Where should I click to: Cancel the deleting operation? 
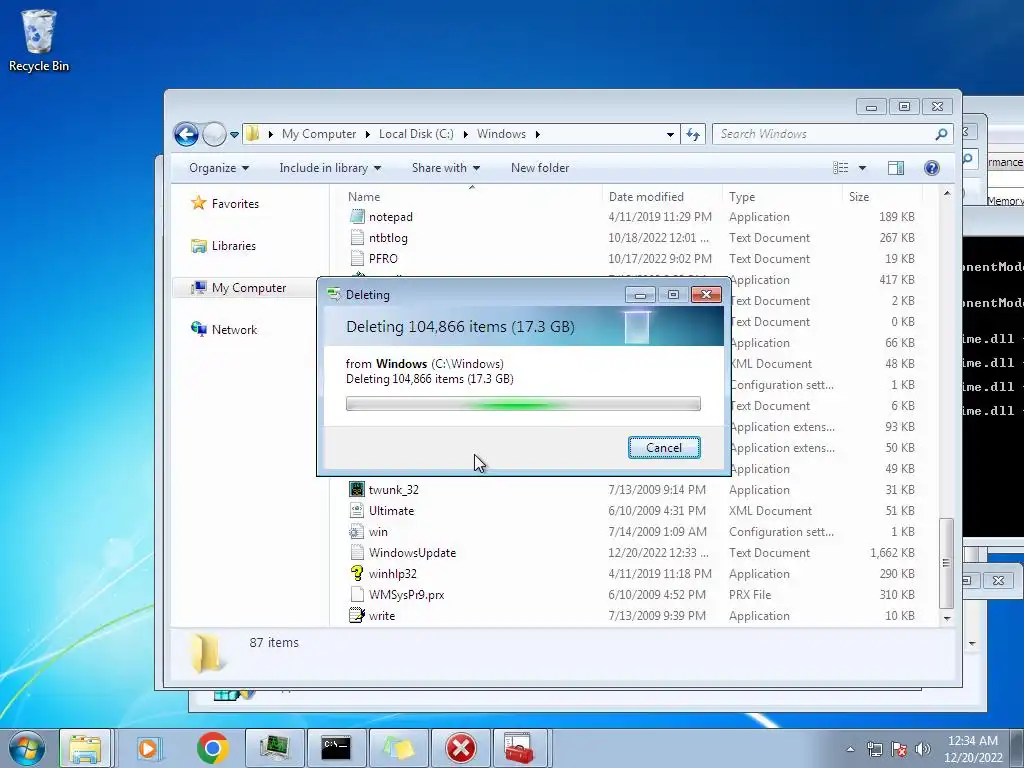664,447
